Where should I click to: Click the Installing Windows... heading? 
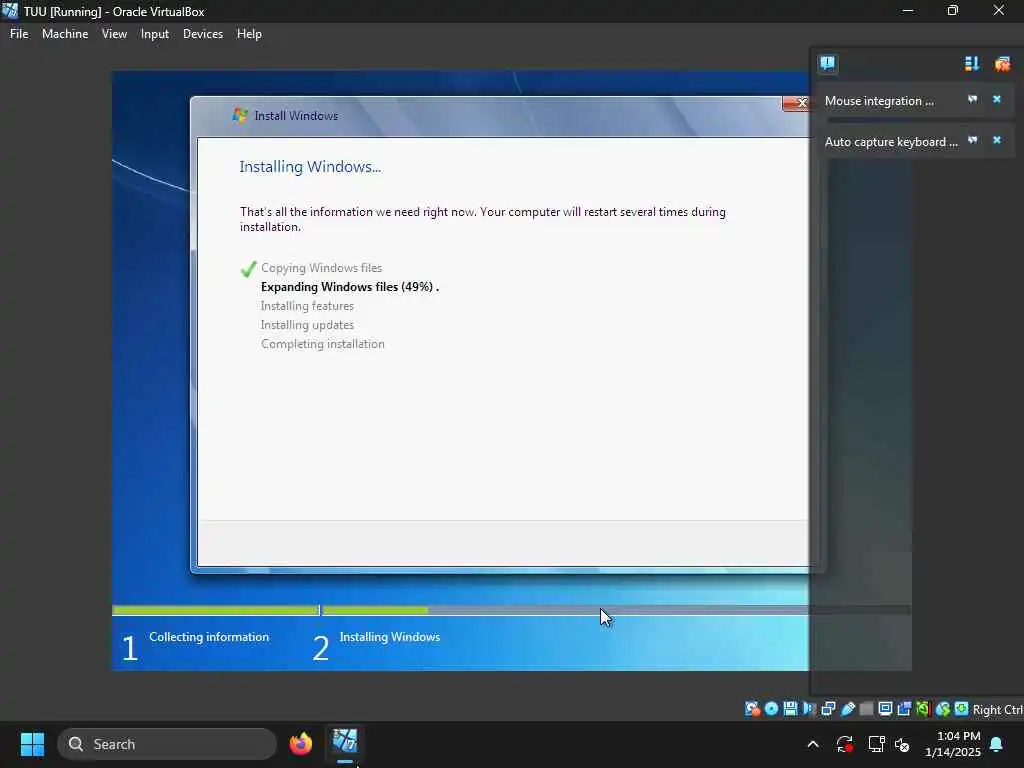coord(310,167)
